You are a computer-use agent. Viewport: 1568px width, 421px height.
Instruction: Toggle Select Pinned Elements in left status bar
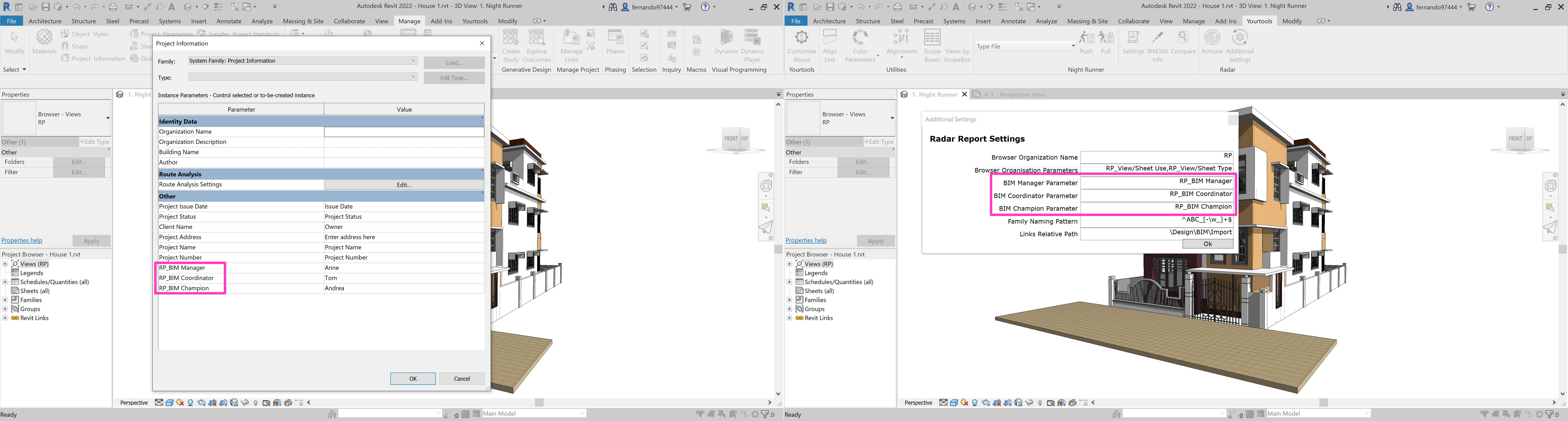point(722,414)
